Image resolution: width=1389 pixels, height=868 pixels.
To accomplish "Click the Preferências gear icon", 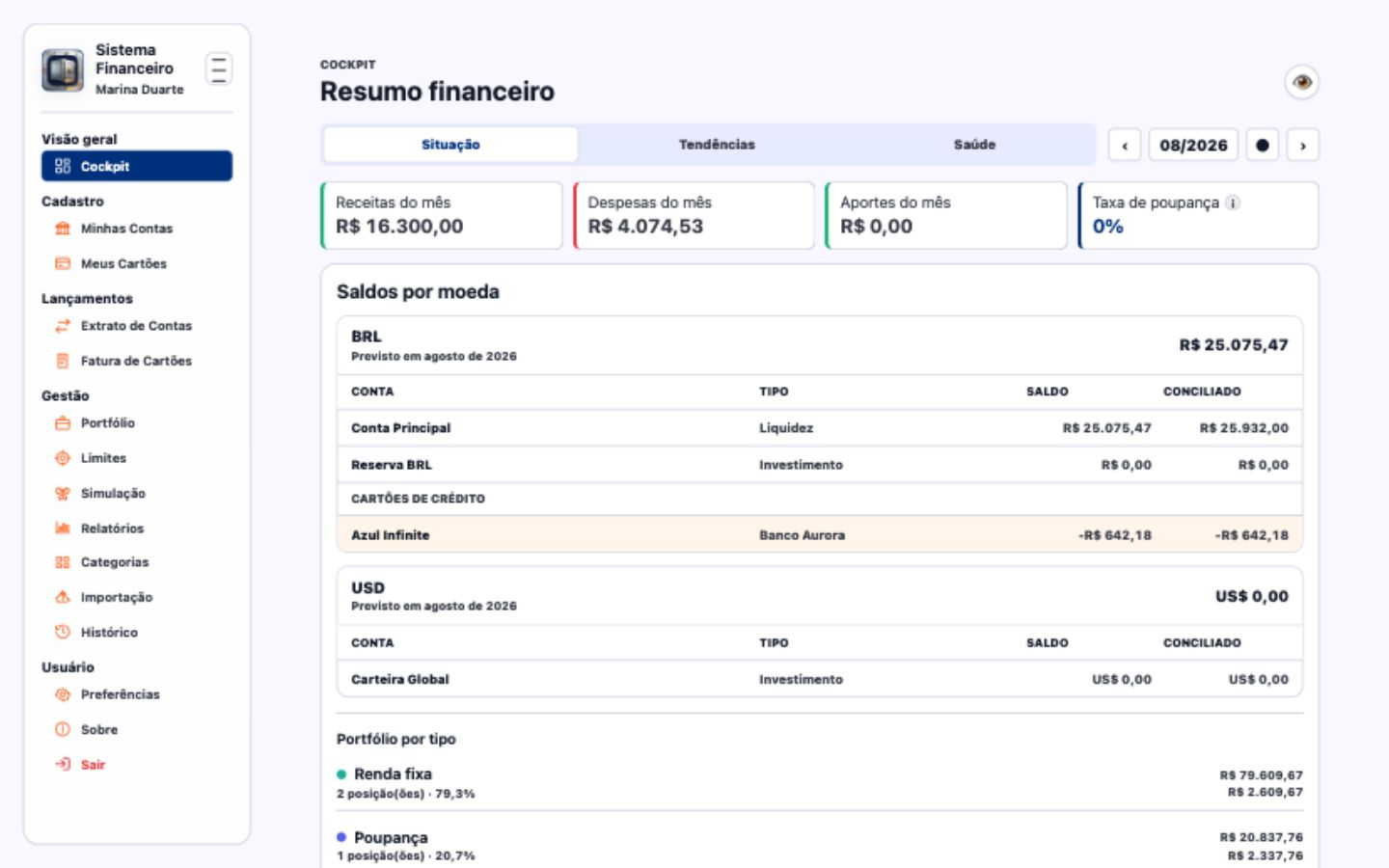I will (63, 694).
